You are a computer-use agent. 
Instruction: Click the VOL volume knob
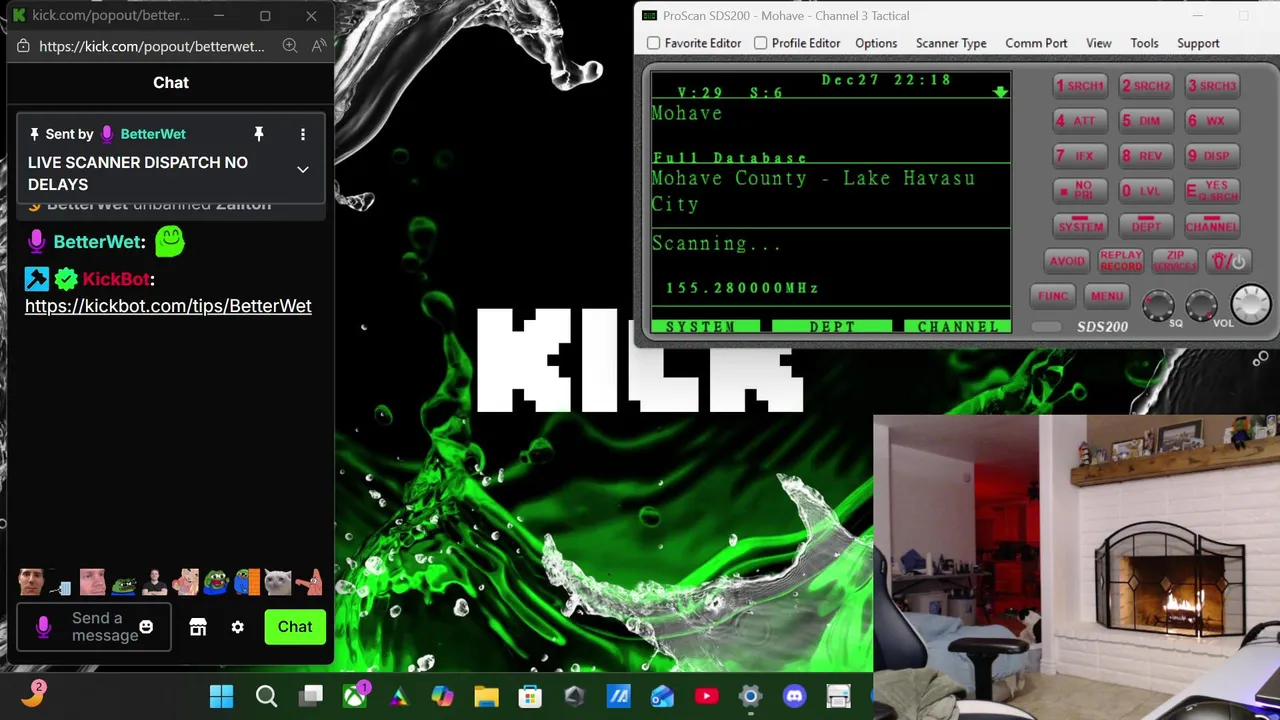click(x=1201, y=305)
